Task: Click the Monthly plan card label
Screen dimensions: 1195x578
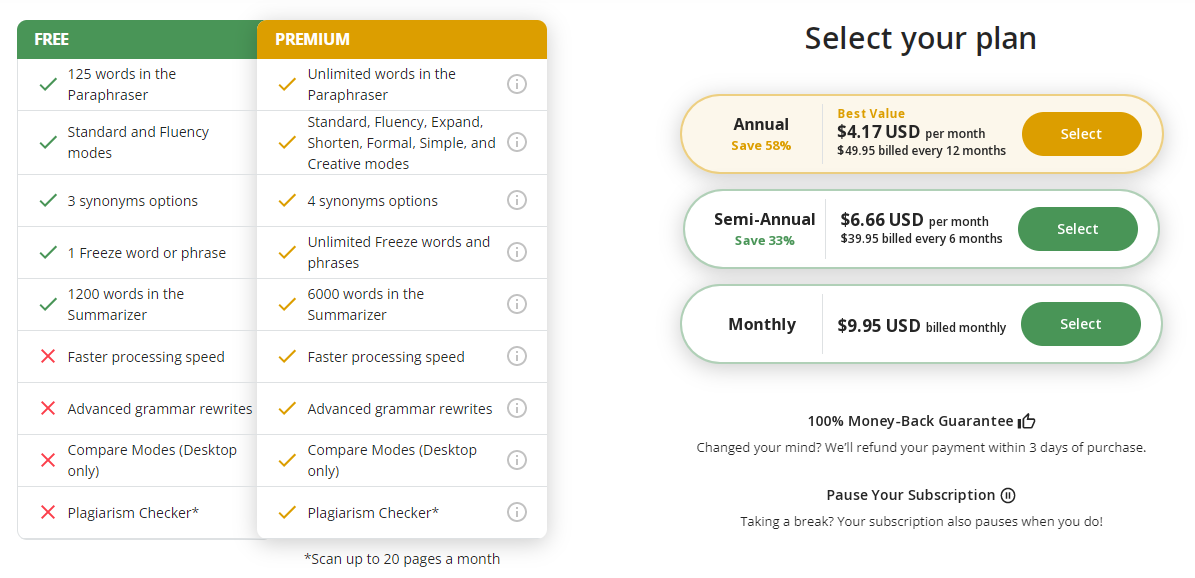Action: [762, 324]
